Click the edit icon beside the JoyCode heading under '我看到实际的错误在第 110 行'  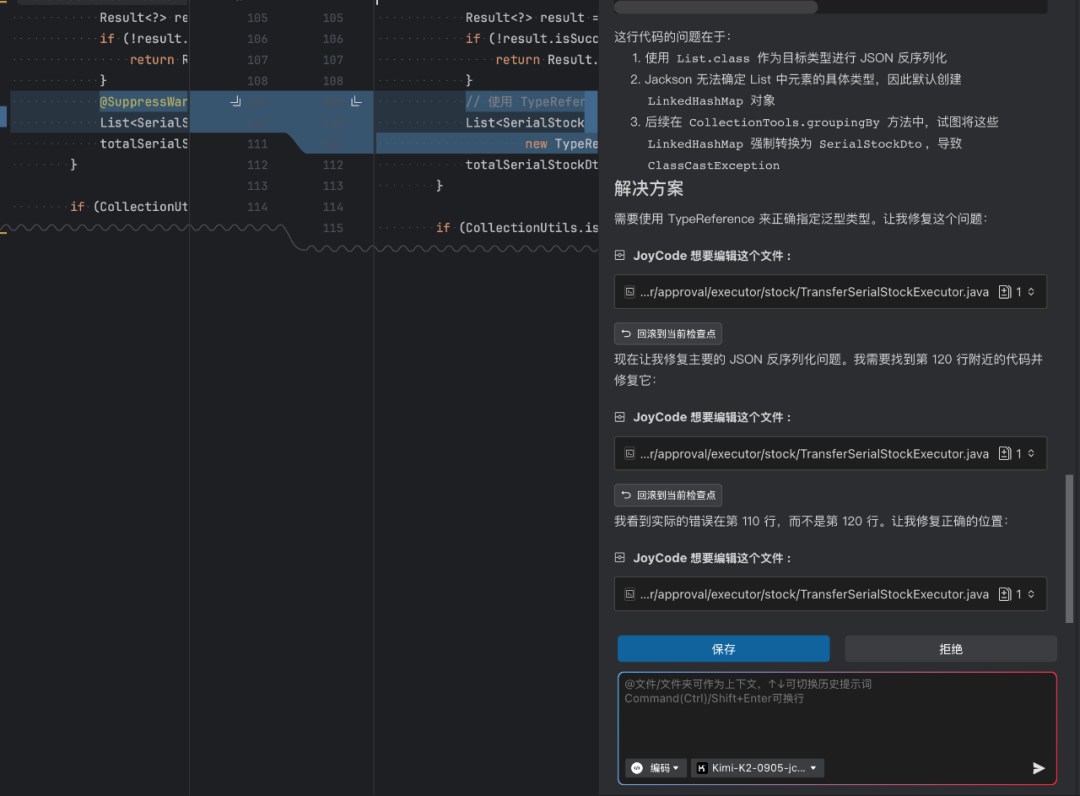(620, 558)
